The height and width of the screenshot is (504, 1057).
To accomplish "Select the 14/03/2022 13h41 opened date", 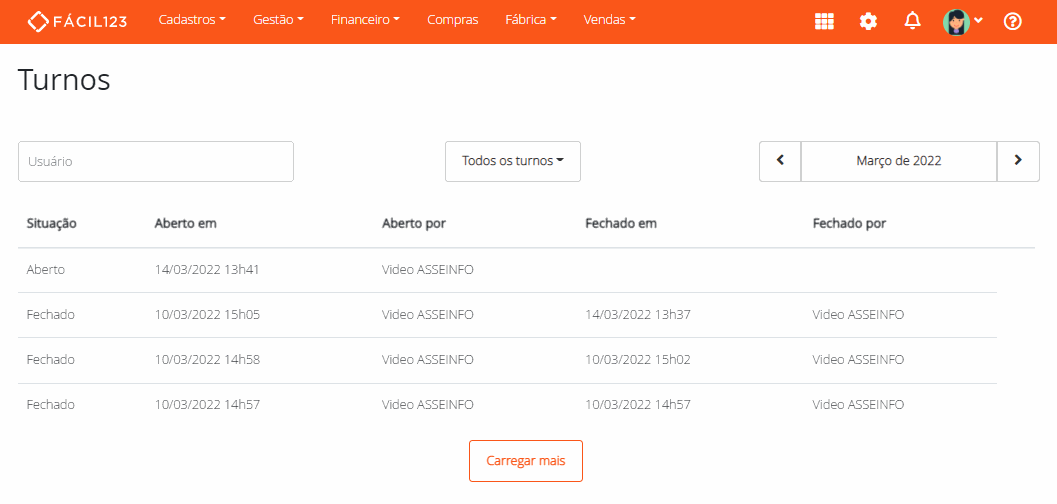I will coord(207,270).
